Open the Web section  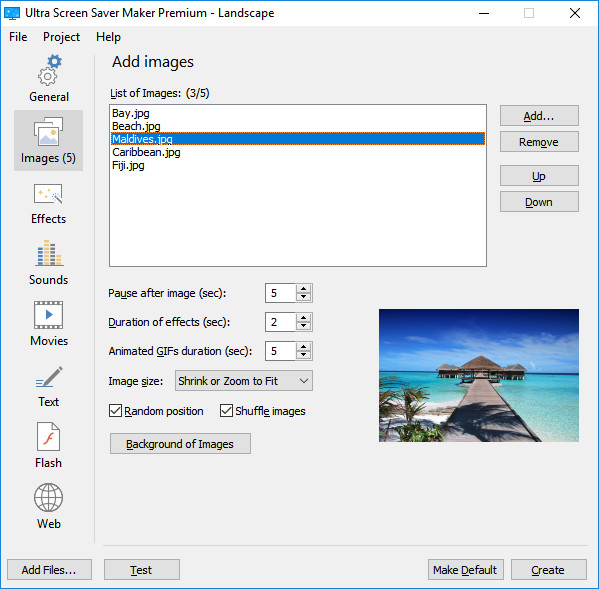pyautogui.click(x=49, y=506)
